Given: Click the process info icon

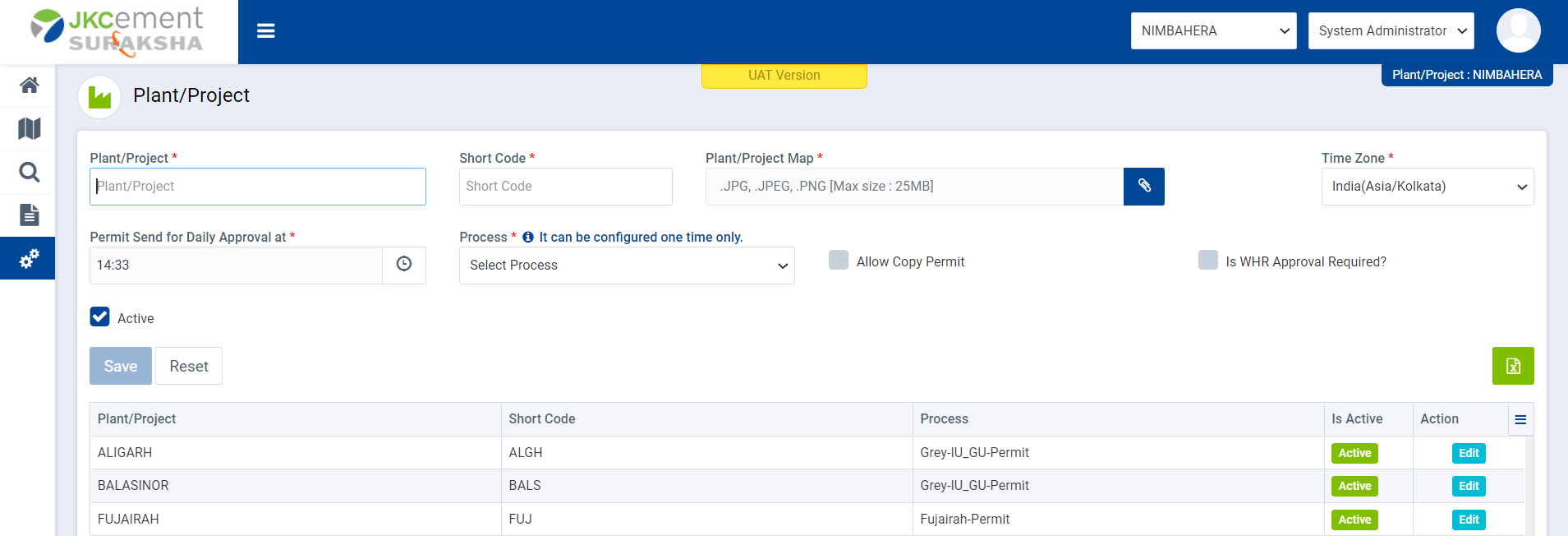Looking at the screenshot, I should coord(528,237).
